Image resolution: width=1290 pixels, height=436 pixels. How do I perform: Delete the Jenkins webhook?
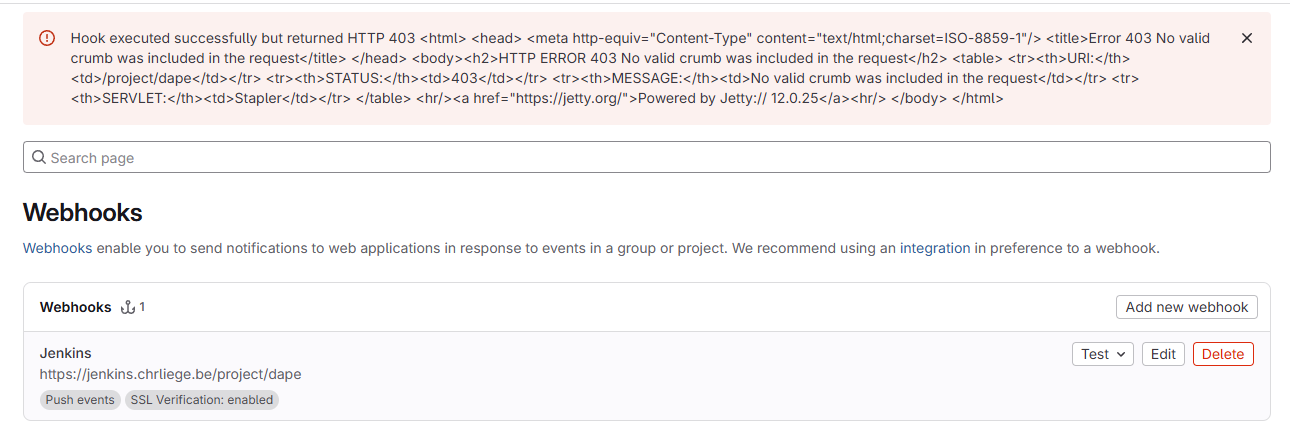[x=1223, y=354]
